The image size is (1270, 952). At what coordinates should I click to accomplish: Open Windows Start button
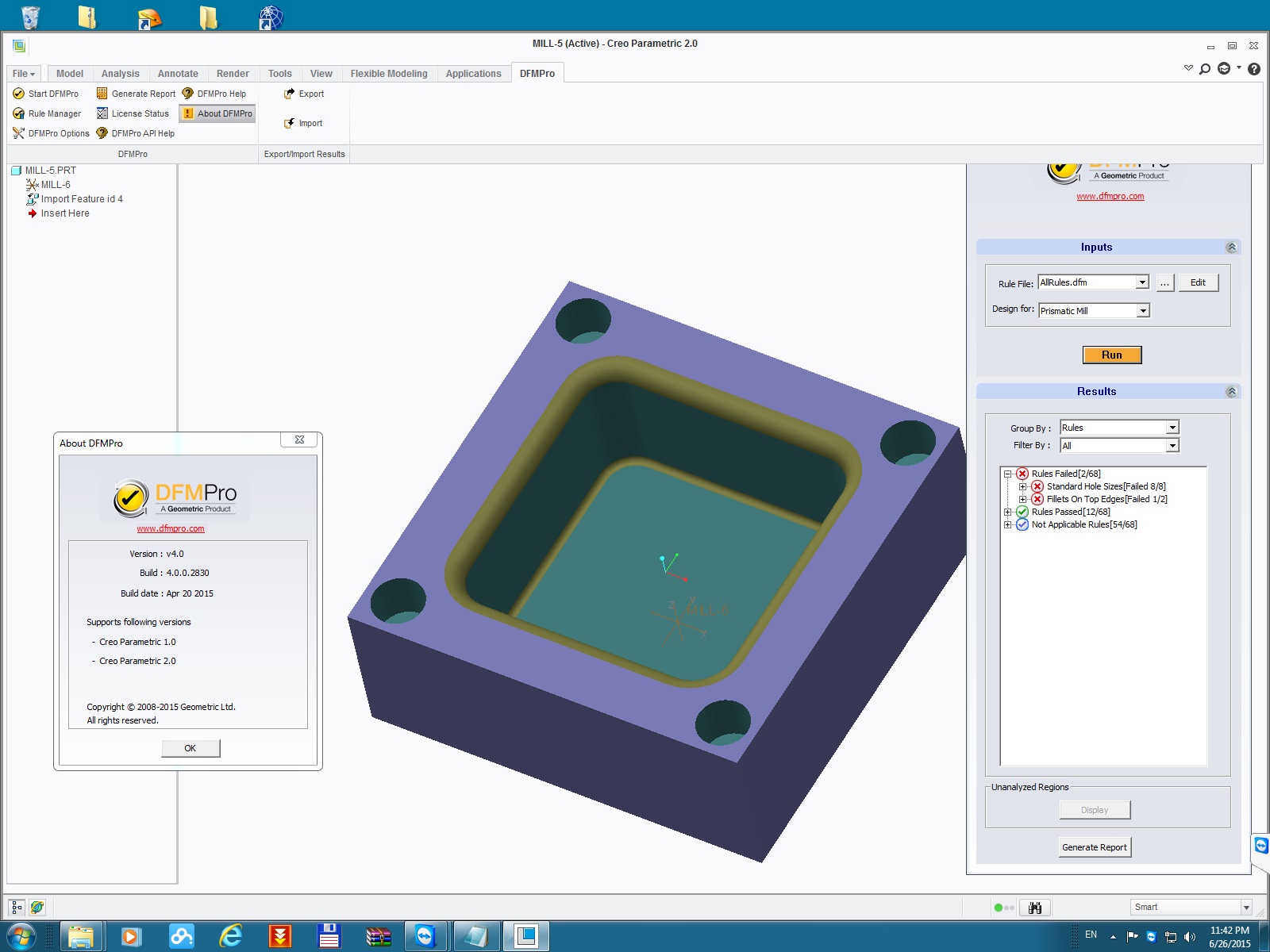[20, 937]
